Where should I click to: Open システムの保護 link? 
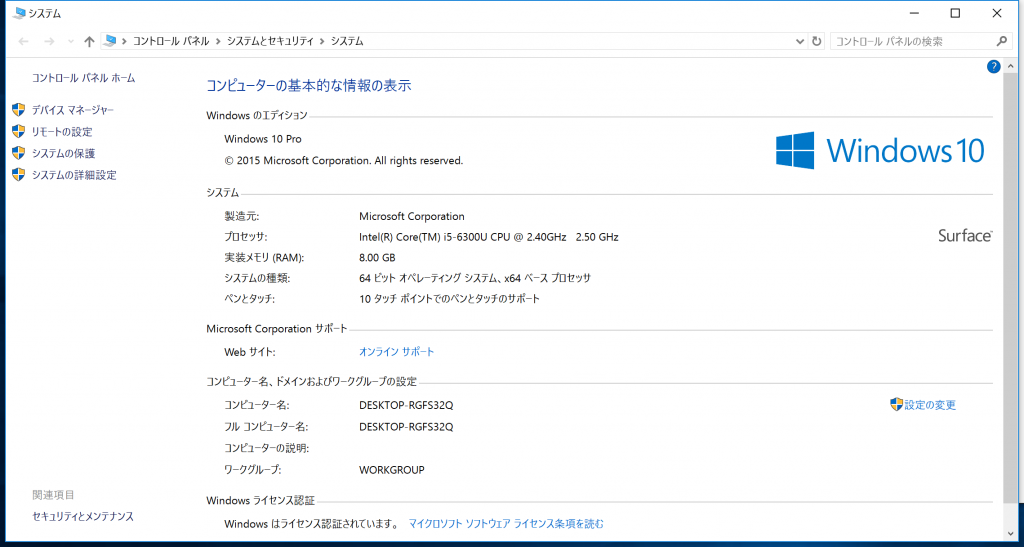[x=63, y=153]
